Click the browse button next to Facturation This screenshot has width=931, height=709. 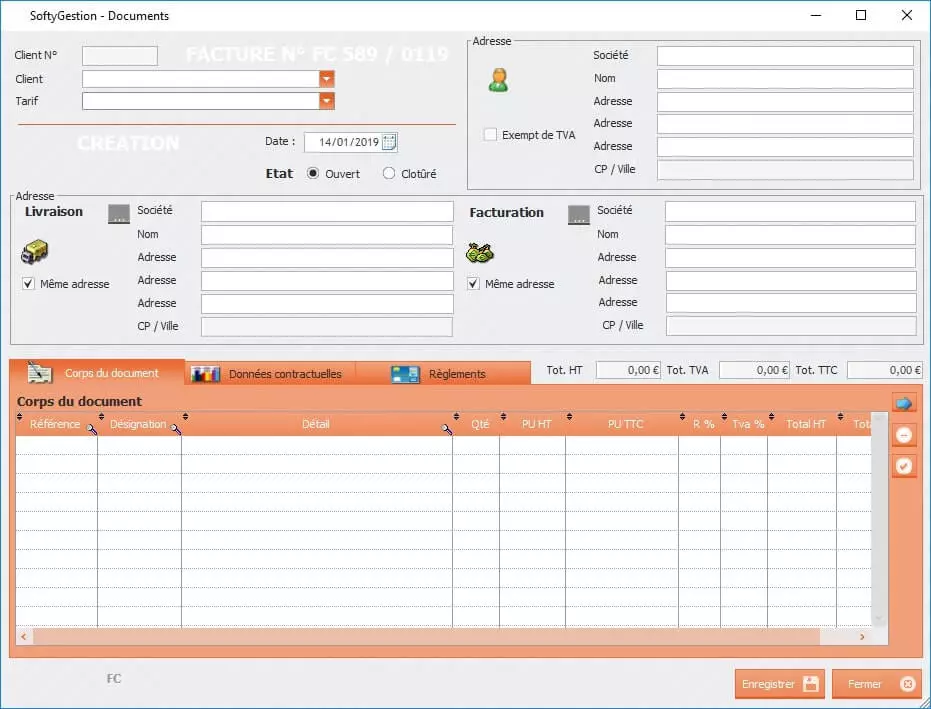coord(579,214)
